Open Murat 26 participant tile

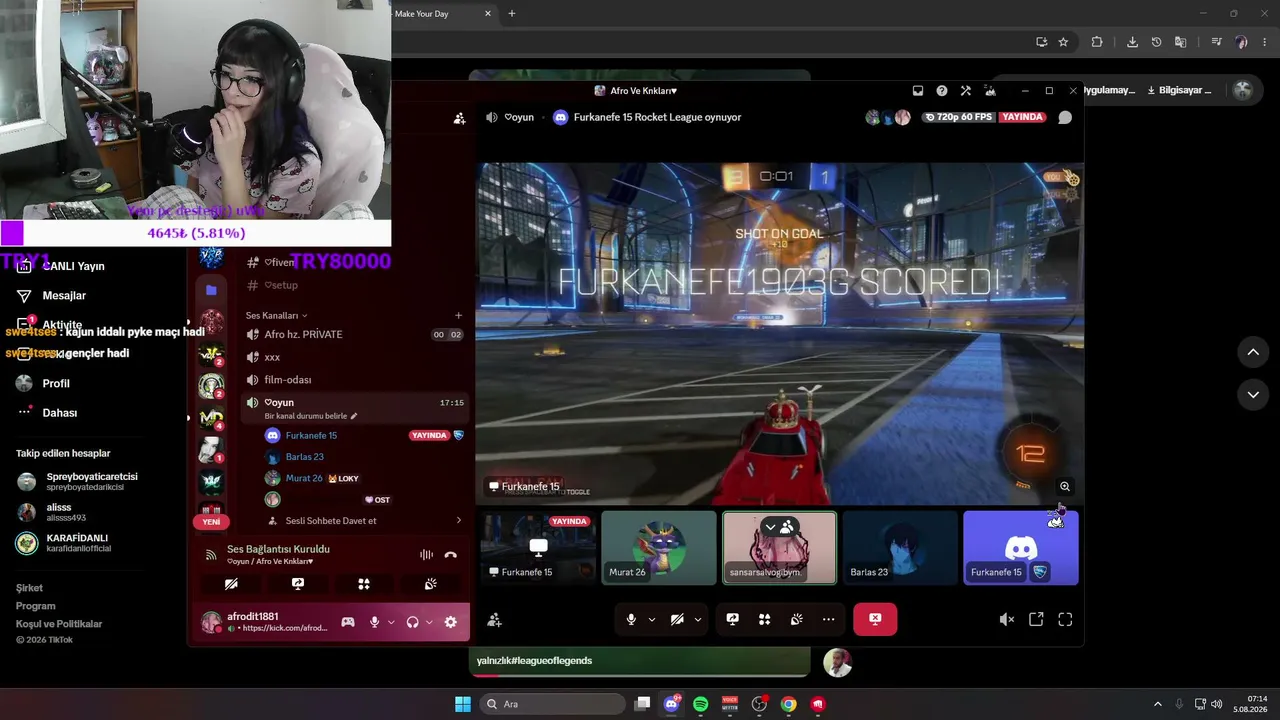tap(659, 547)
